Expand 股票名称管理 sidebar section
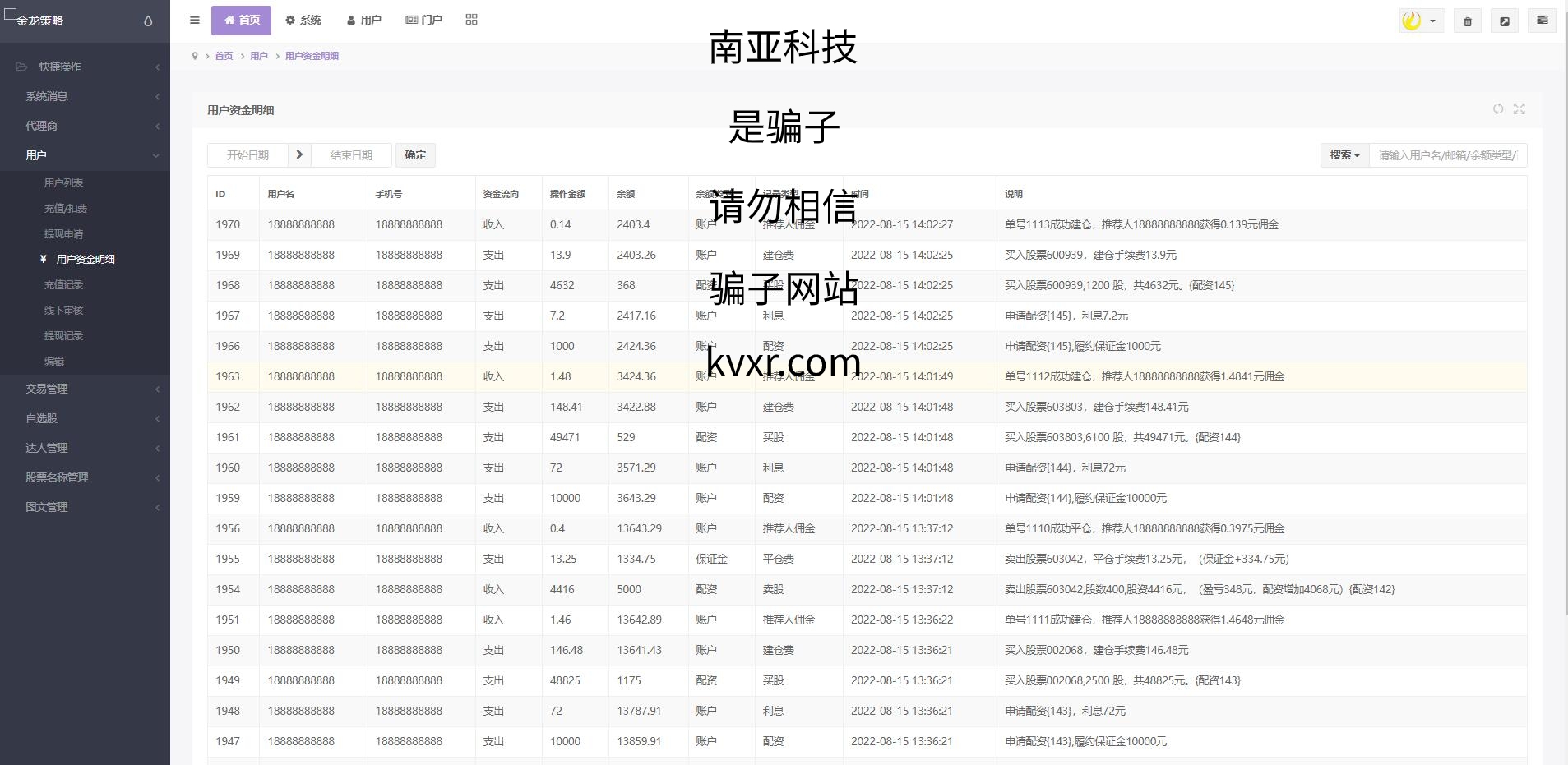The height and width of the screenshot is (765, 1568). 85,477
